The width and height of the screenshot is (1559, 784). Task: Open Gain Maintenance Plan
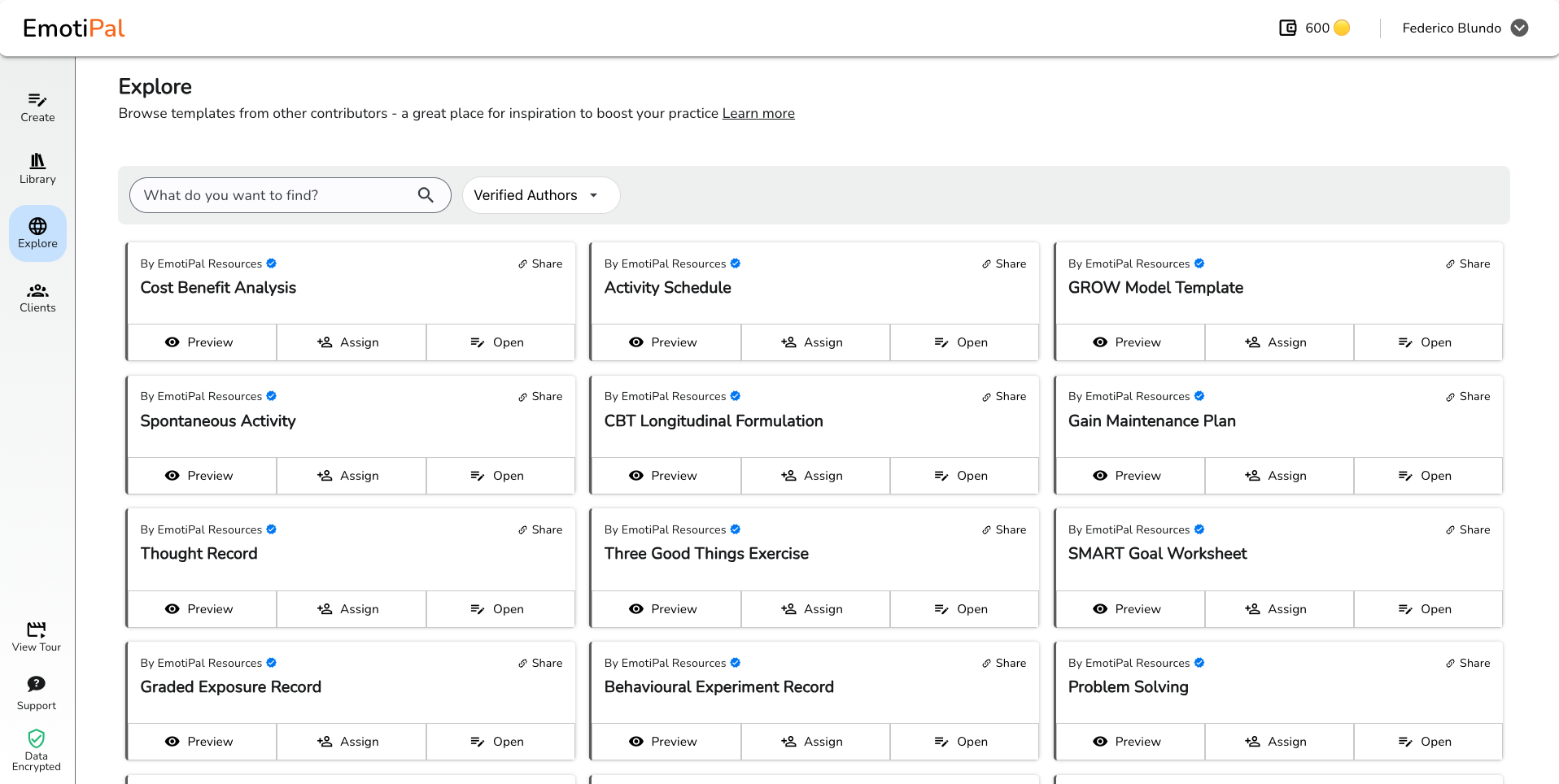[1428, 476]
